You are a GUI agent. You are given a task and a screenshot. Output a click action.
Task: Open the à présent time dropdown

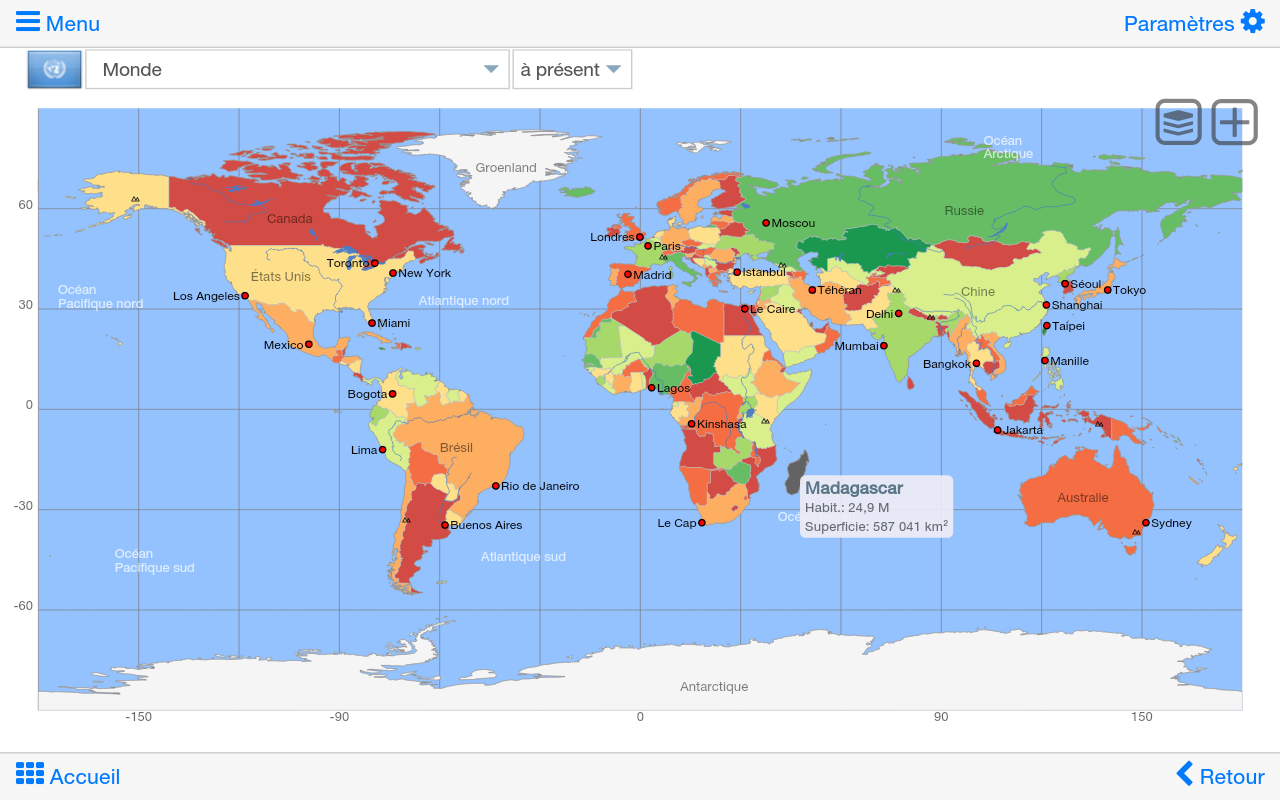572,69
